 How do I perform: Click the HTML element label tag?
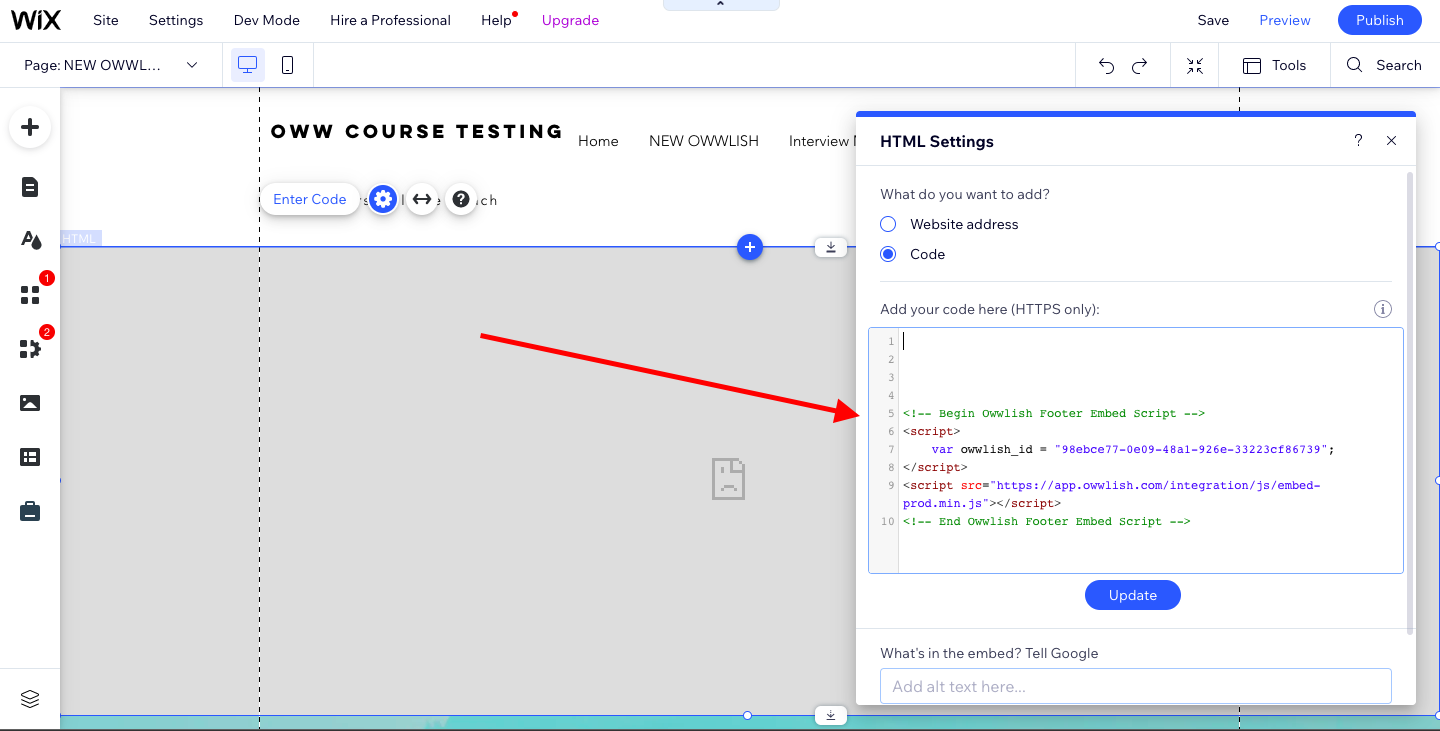(81, 238)
